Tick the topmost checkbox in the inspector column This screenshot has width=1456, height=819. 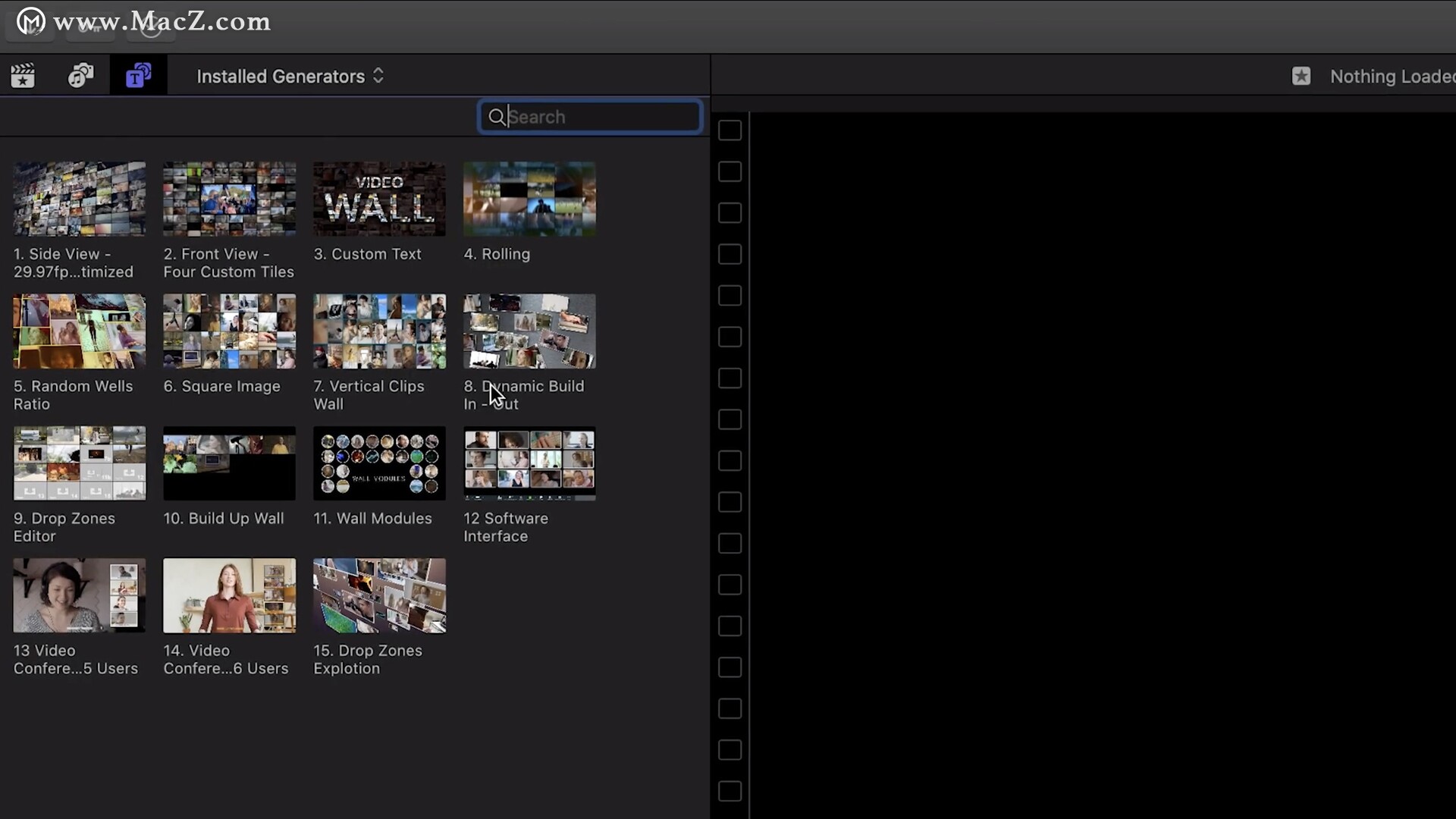coord(730,130)
